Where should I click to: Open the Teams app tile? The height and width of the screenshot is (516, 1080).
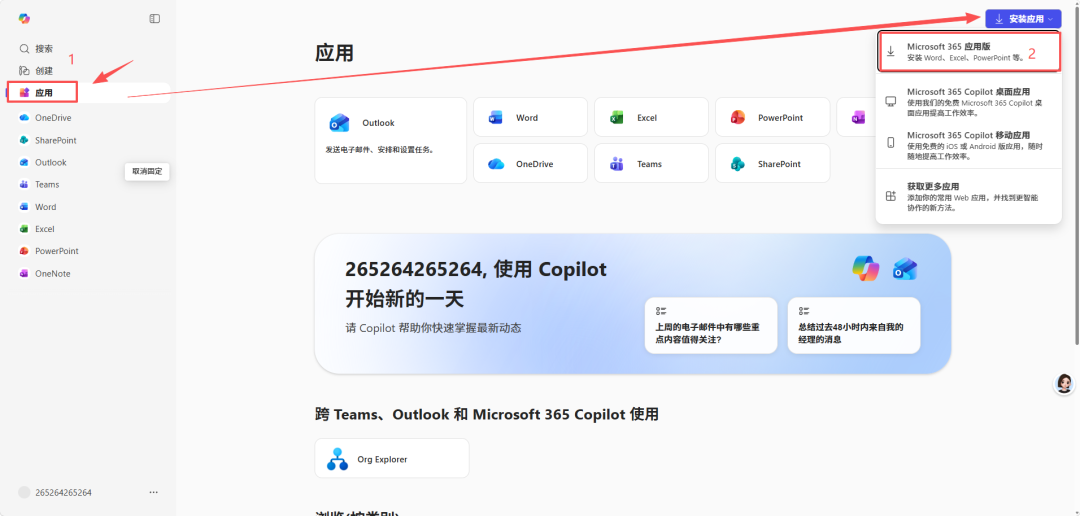pyautogui.click(x=651, y=164)
